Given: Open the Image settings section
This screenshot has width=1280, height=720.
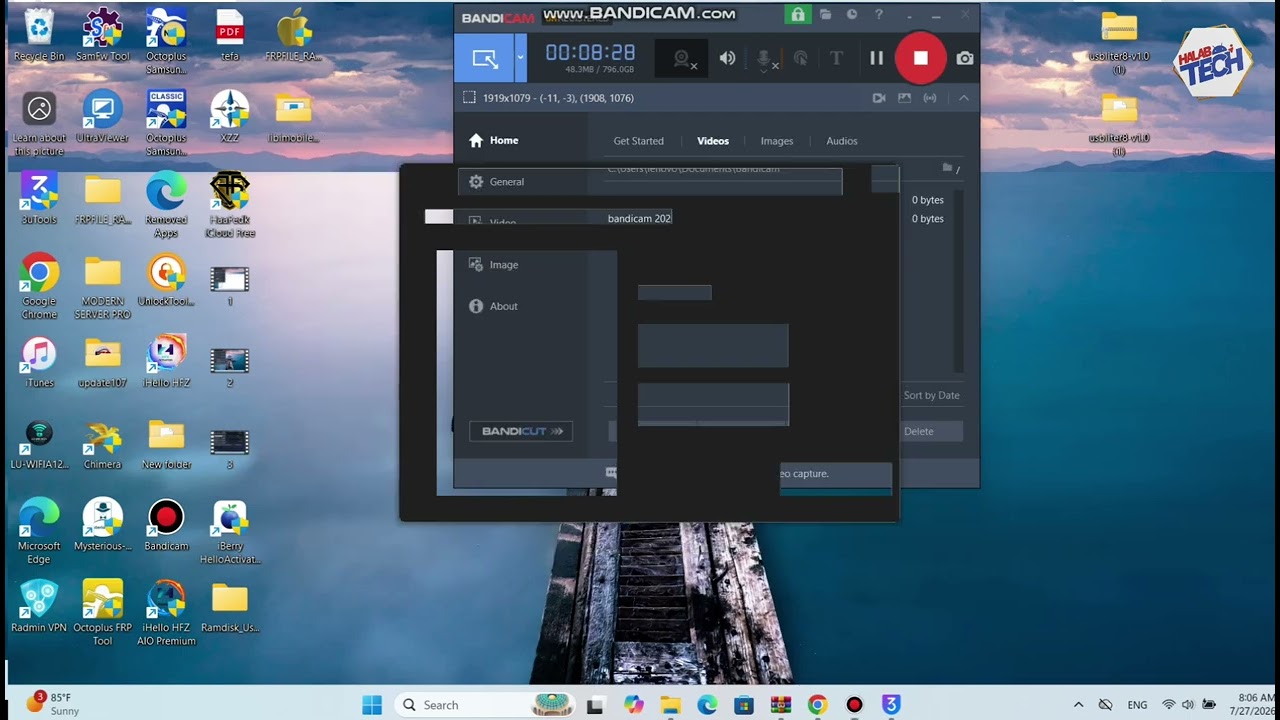Looking at the screenshot, I should [x=494, y=265].
